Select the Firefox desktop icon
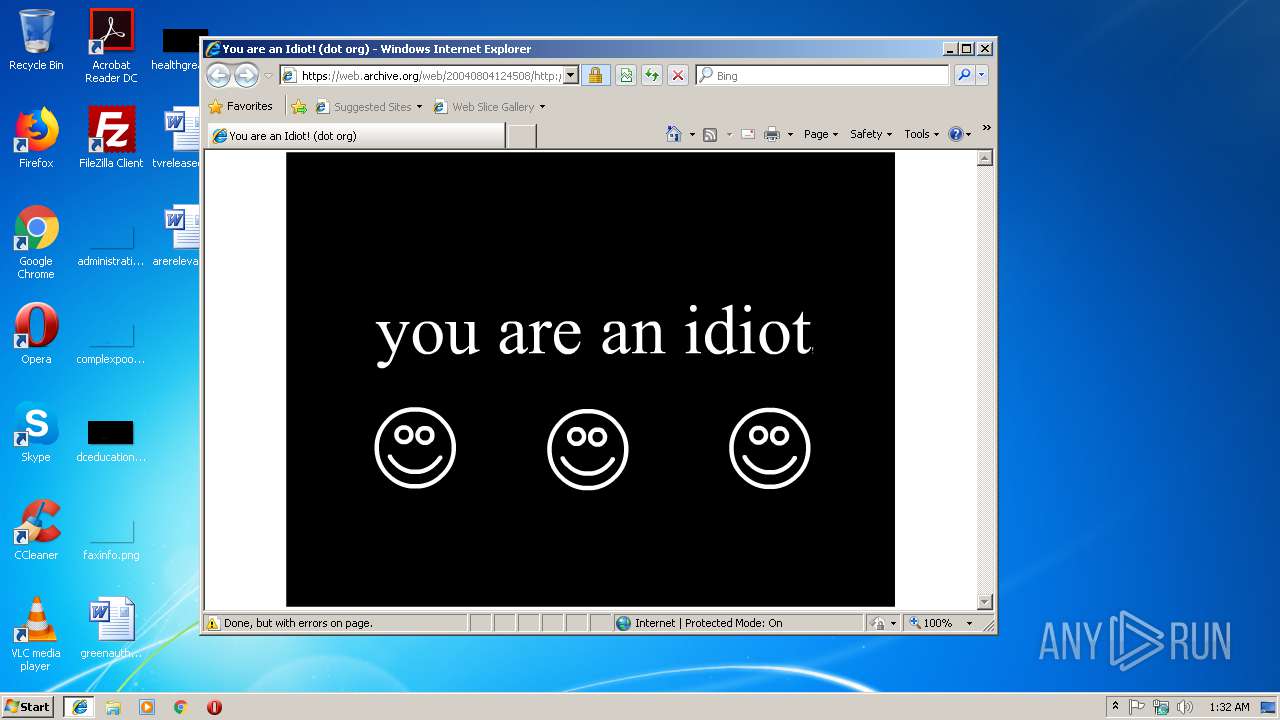 36,138
